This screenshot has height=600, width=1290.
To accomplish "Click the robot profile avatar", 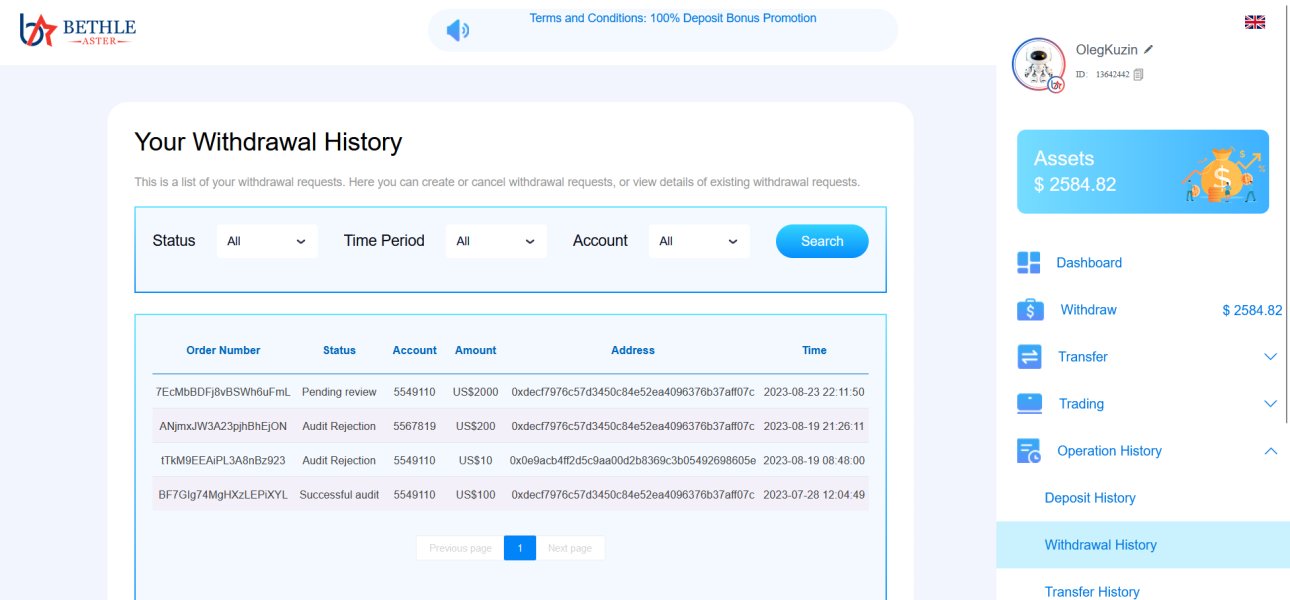I will (x=1038, y=65).
